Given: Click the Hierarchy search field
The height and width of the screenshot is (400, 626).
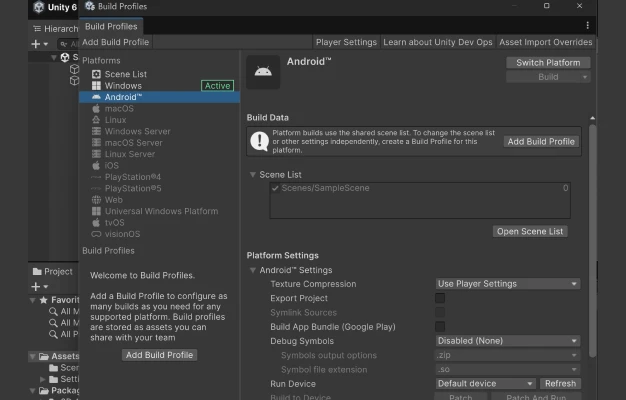Looking at the screenshot, I should [x=67, y=44].
